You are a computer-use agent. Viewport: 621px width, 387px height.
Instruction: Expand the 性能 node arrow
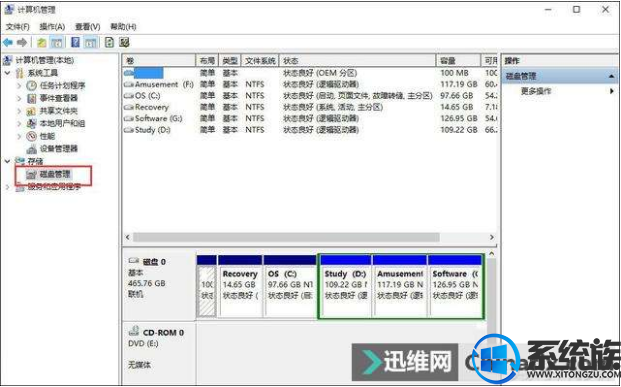(x=19, y=136)
